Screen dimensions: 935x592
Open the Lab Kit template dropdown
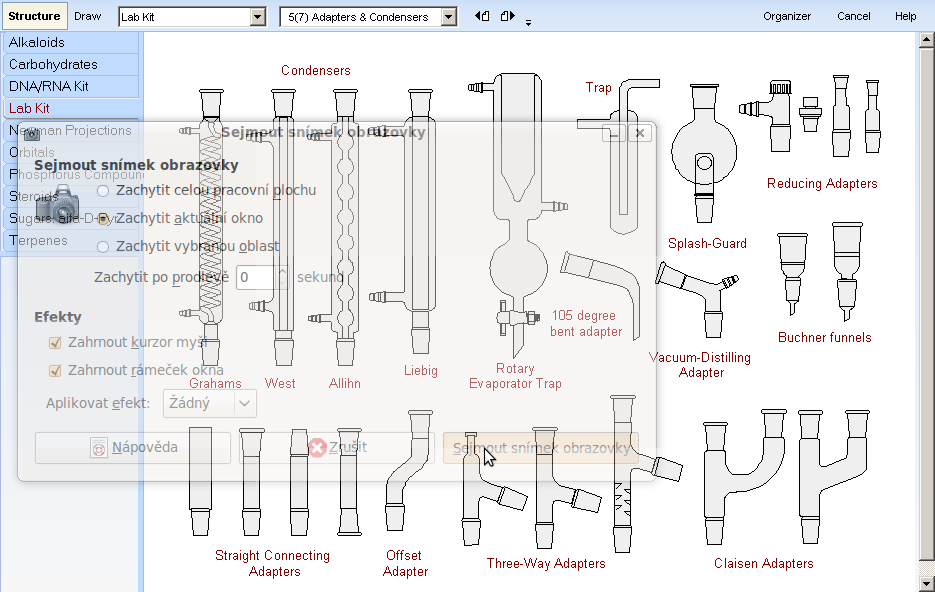click(x=258, y=17)
